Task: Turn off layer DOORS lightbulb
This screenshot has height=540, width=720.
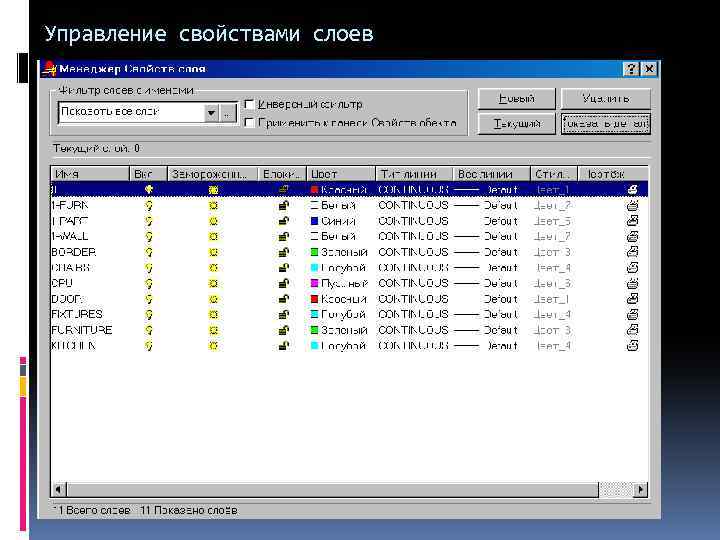Action: [x=148, y=299]
